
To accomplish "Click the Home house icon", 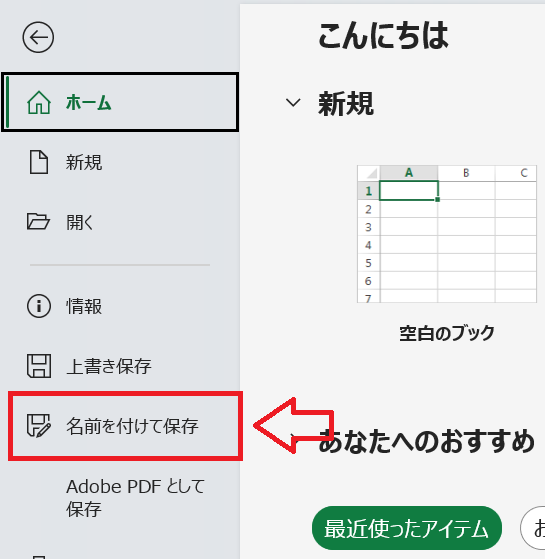I will [x=39, y=103].
